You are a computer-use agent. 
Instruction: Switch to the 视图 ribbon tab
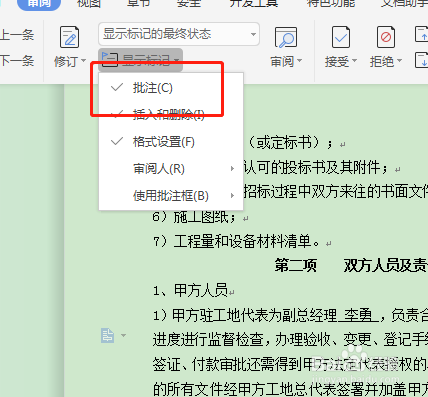pos(89,3)
